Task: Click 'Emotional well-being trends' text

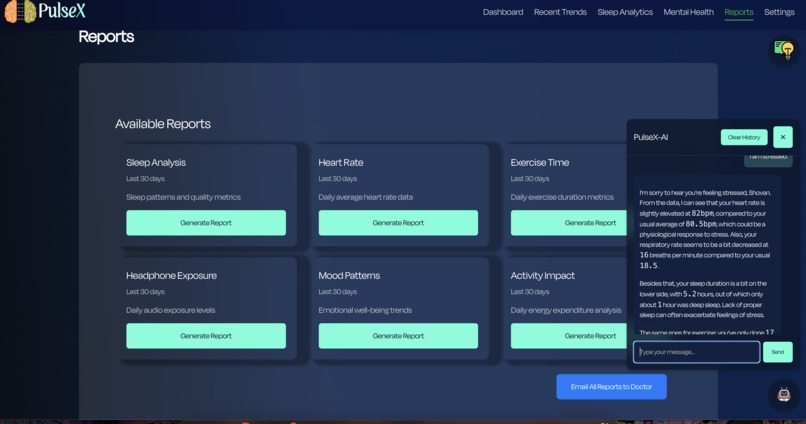Action: pyautogui.click(x=364, y=310)
